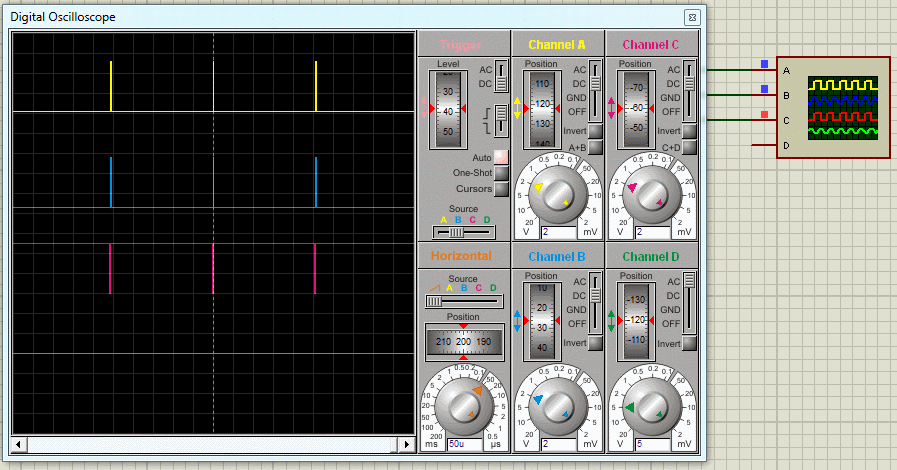Enable A+B sum button
Image resolution: width=897 pixels, height=470 pixels.
[x=596, y=148]
